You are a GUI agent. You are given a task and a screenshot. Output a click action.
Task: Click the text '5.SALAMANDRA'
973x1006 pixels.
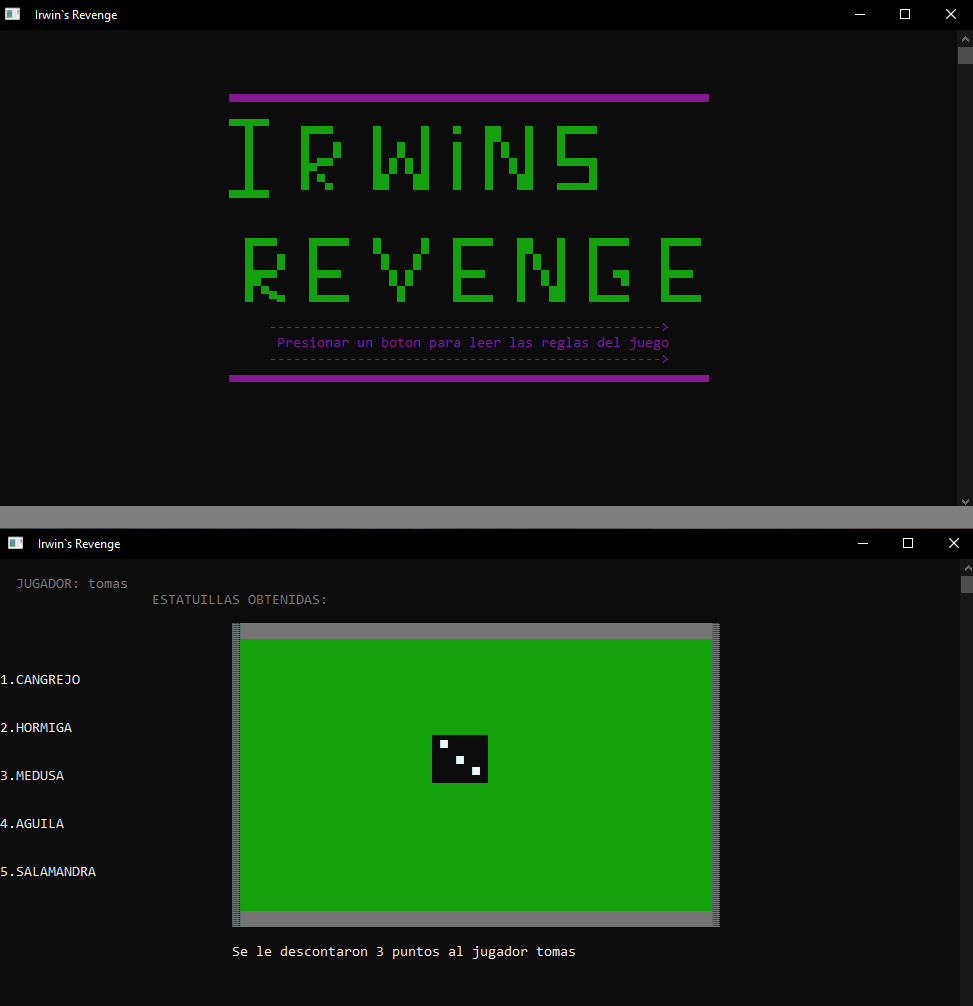[48, 871]
